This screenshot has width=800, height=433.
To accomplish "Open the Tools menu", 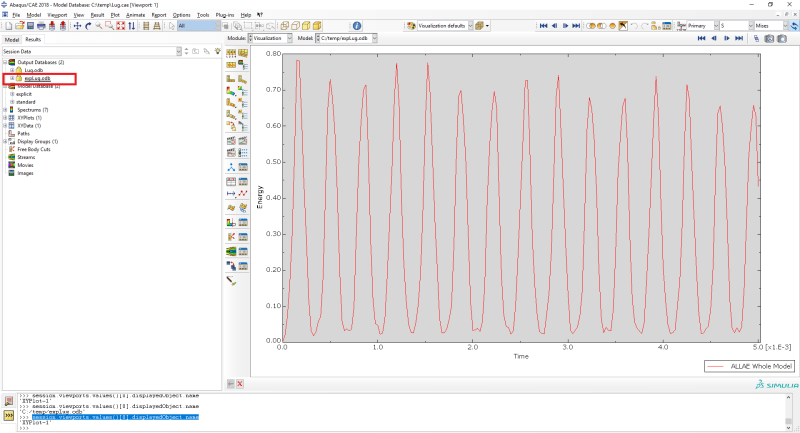I will [x=203, y=15].
